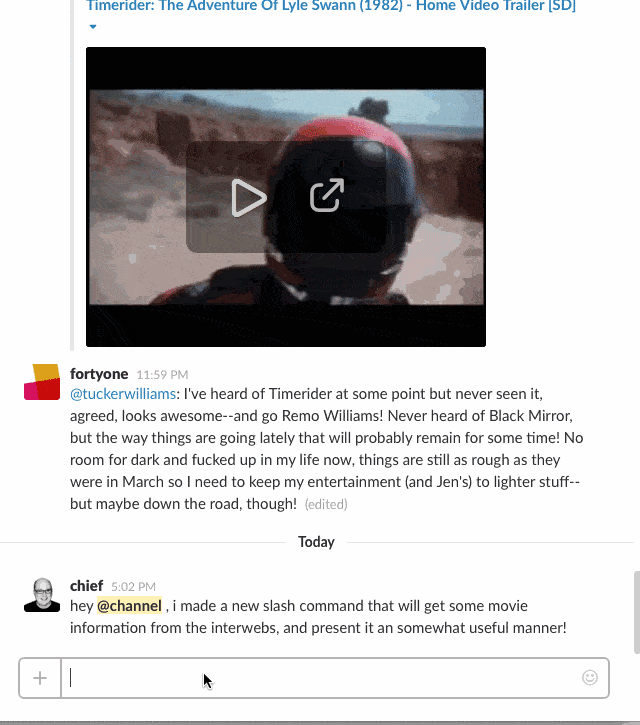Click the attachment quote bar beside video
This screenshot has width=640, height=725.
click(72, 175)
